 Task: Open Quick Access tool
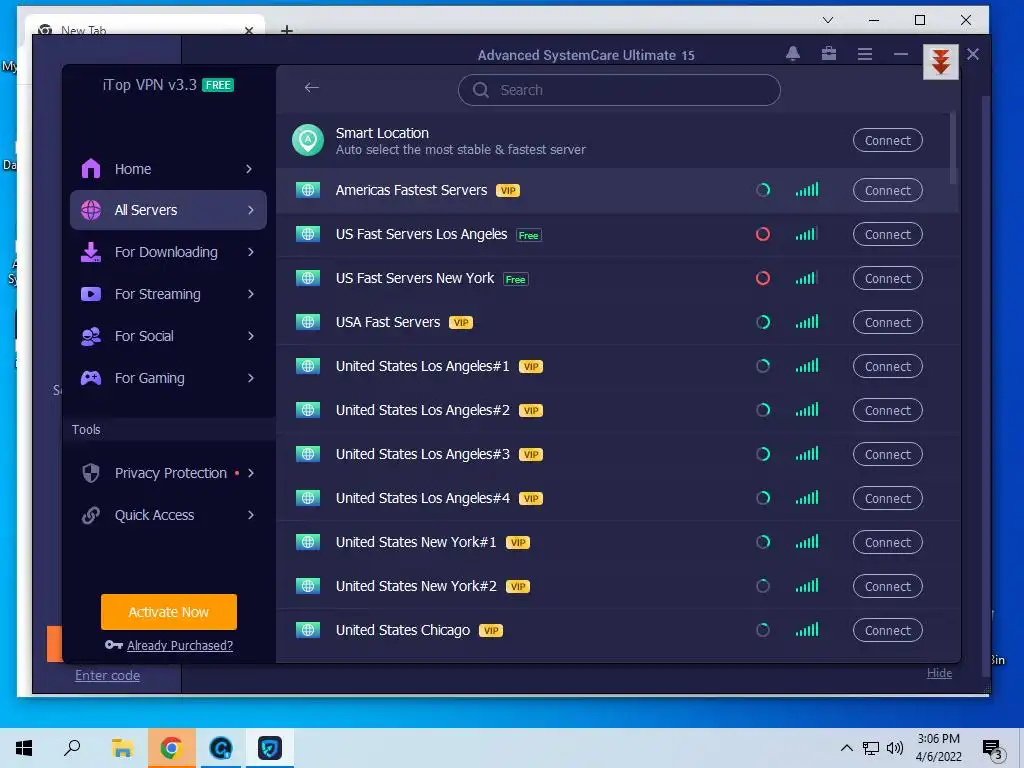[x=168, y=515]
